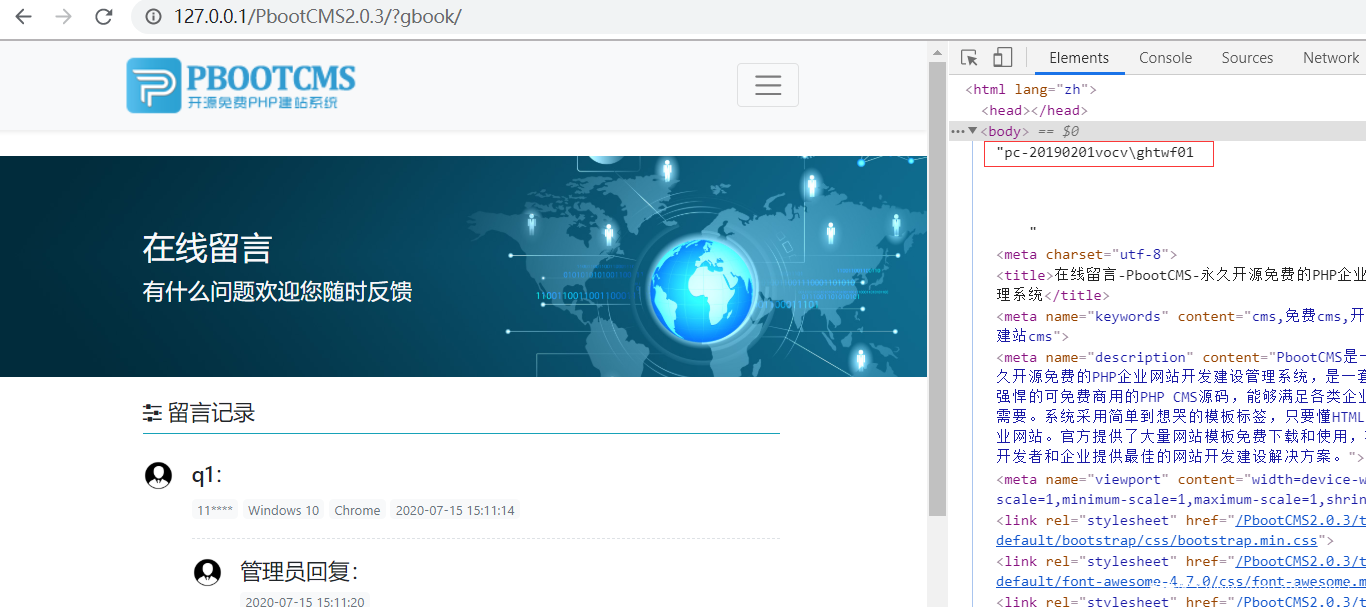Reload the current page

(x=103, y=17)
